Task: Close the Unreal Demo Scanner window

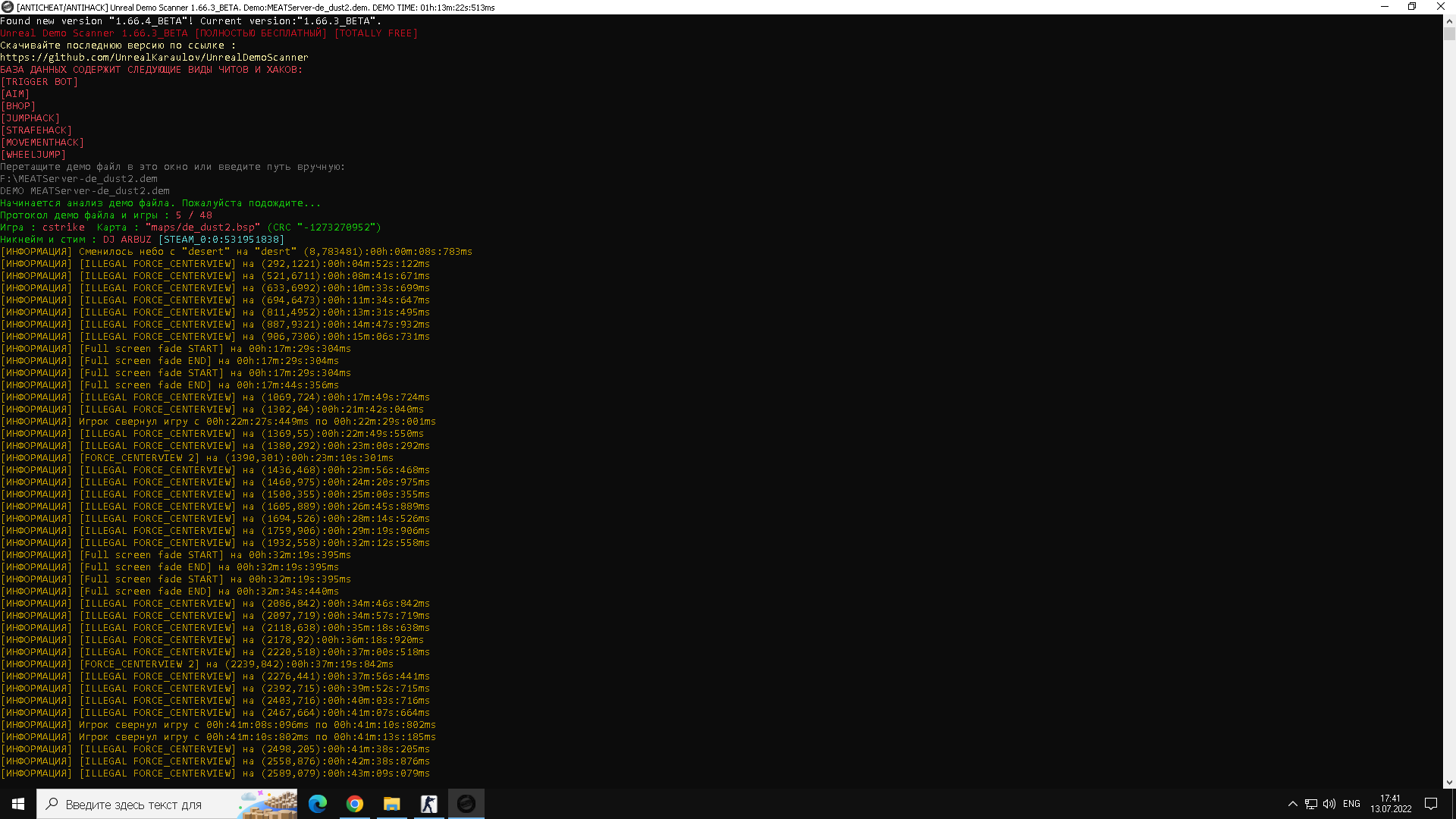Action: [1441, 7]
